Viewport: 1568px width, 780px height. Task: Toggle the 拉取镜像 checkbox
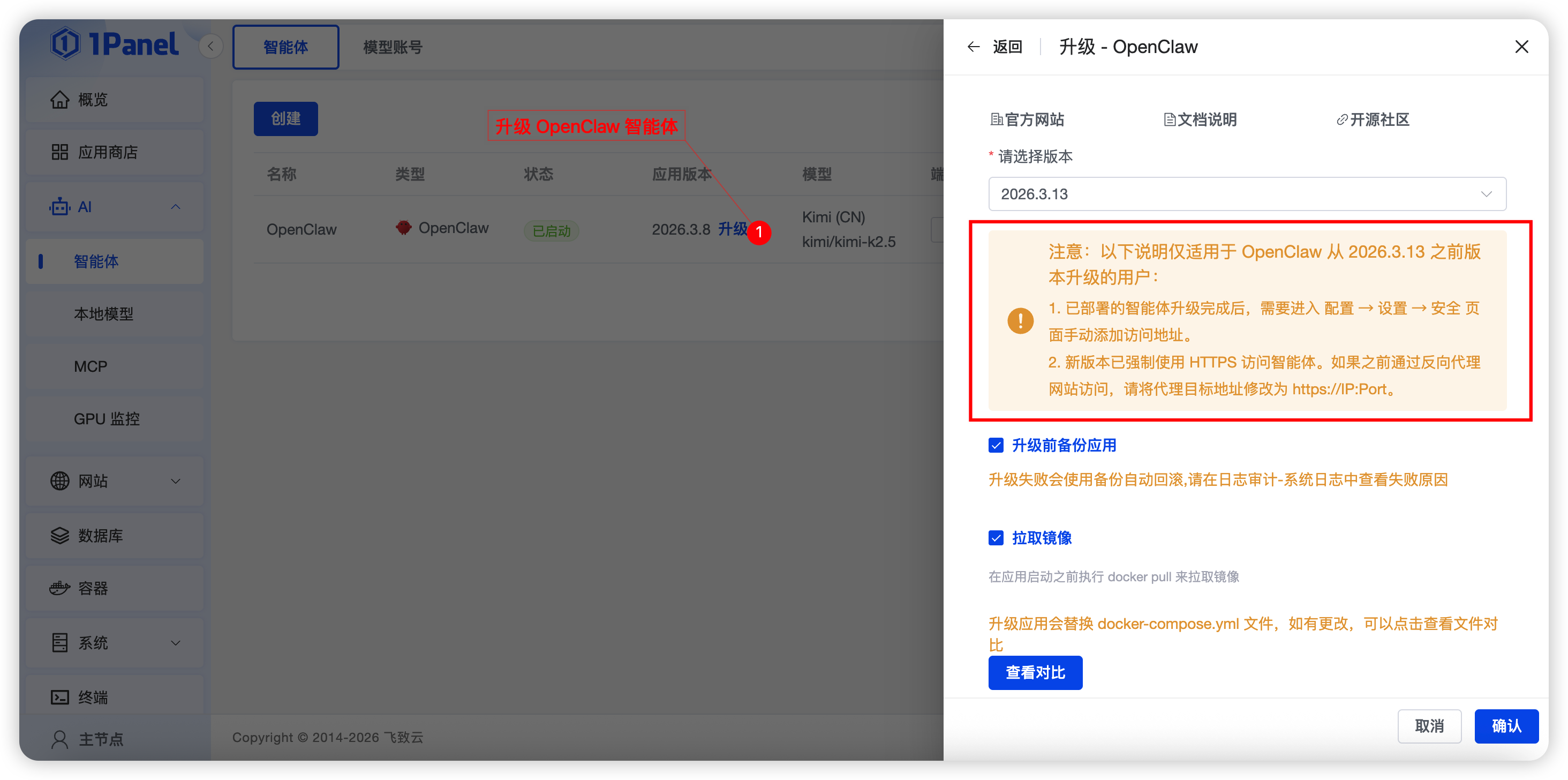pos(996,538)
